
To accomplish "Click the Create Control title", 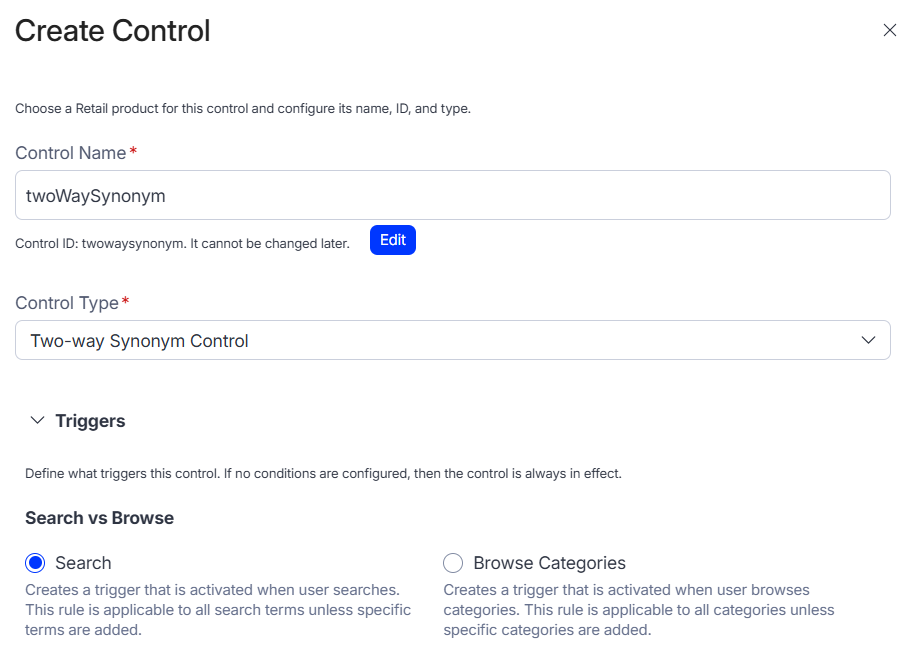I will (113, 31).
